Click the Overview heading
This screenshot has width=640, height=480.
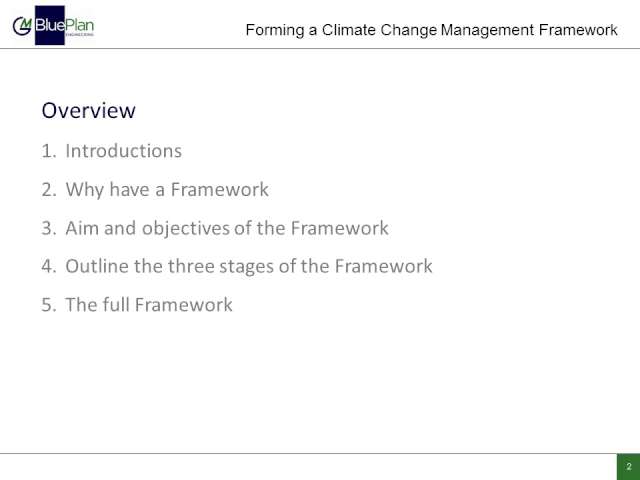tap(89, 111)
